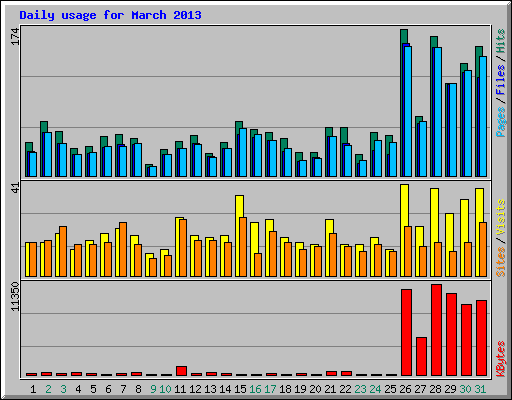512x400 pixels.
Task: Click the orange "Sites" legend label
Action: click(x=501, y=262)
